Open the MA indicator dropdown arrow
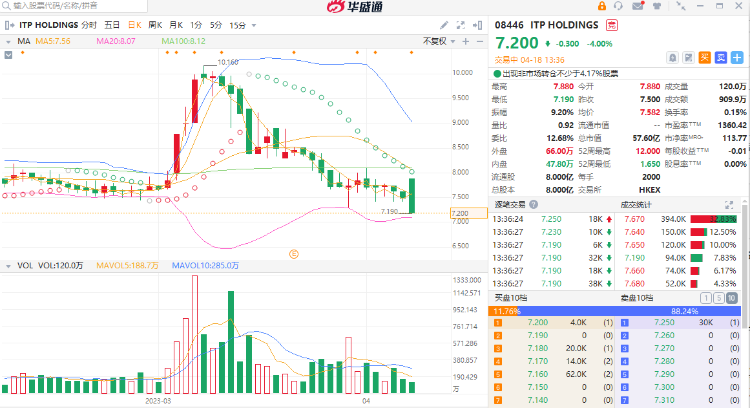This screenshot has height=408, width=750. [8, 42]
